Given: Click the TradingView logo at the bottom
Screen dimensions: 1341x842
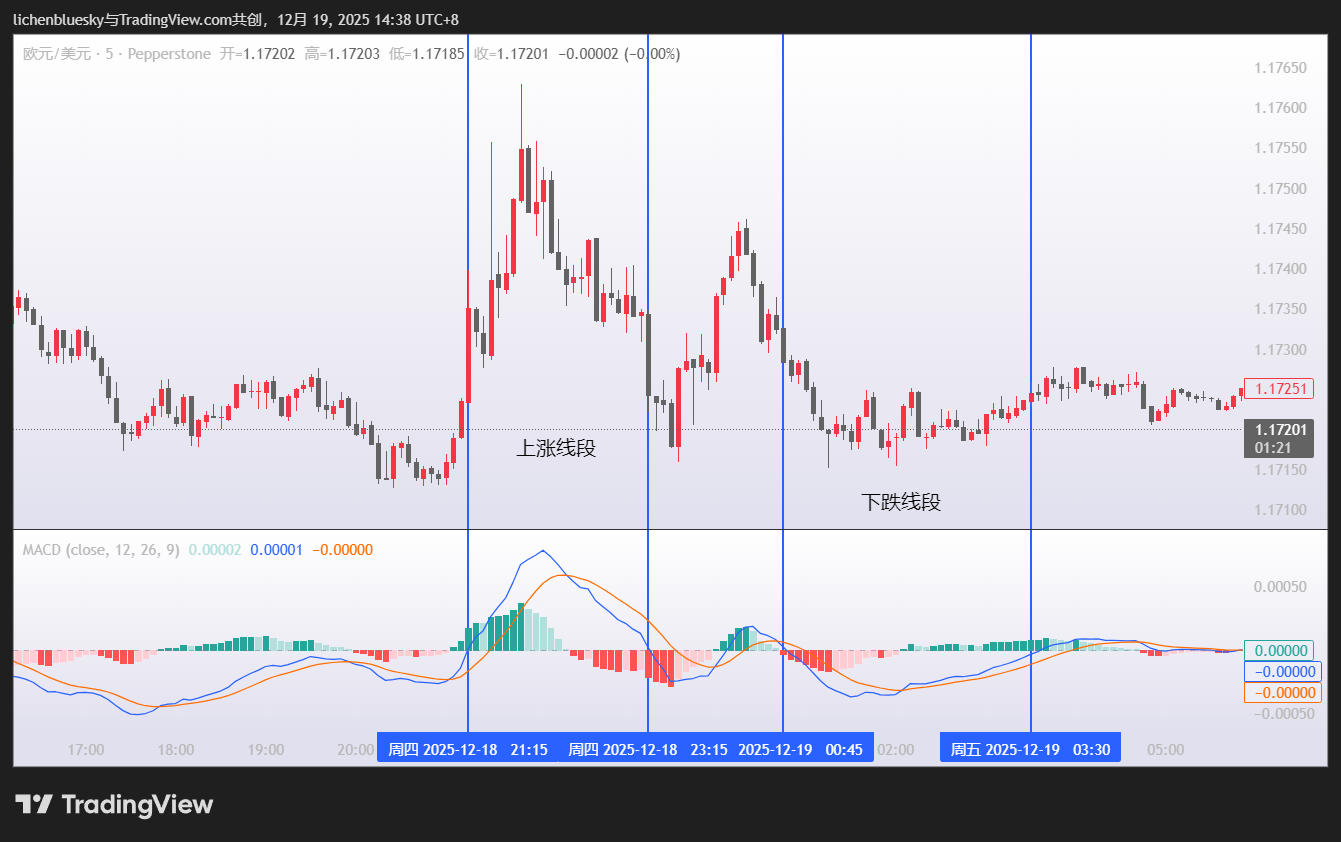Looking at the screenshot, I should coord(114,804).
